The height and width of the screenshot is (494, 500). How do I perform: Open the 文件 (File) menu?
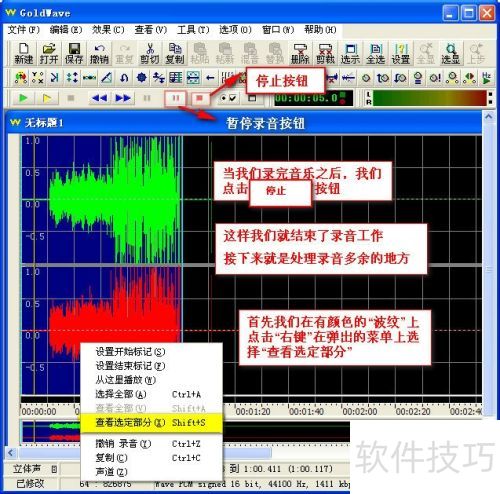pyautogui.click(x=23, y=30)
